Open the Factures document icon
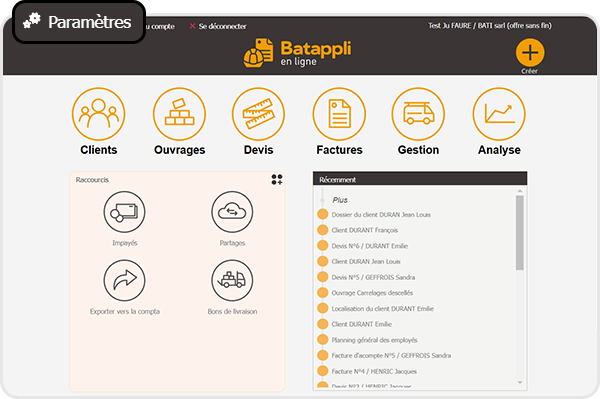The width and height of the screenshot is (600, 399). click(339, 114)
